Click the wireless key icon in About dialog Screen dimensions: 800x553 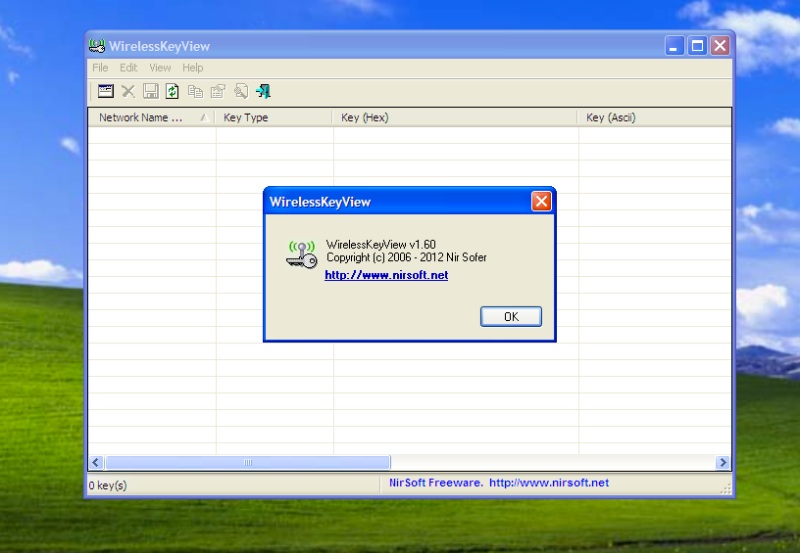(x=301, y=255)
